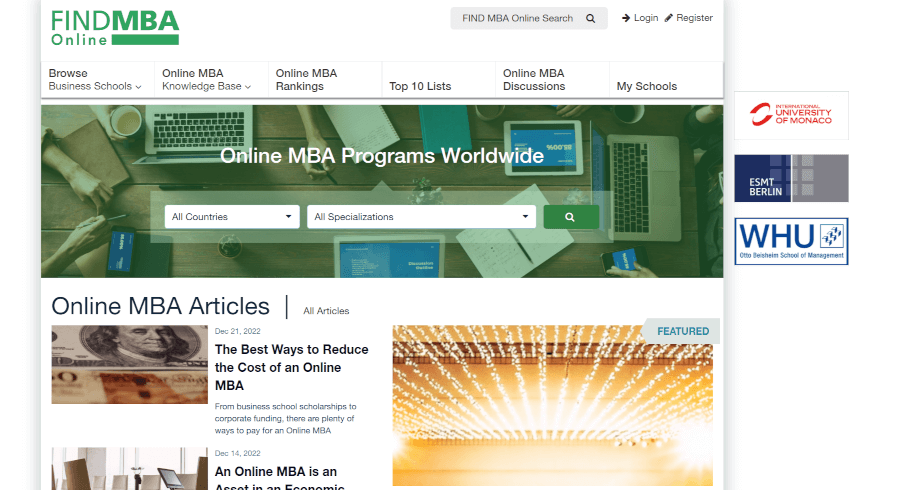Click the Register pencil icon
This screenshot has height=490, width=900.
[x=669, y=18]
